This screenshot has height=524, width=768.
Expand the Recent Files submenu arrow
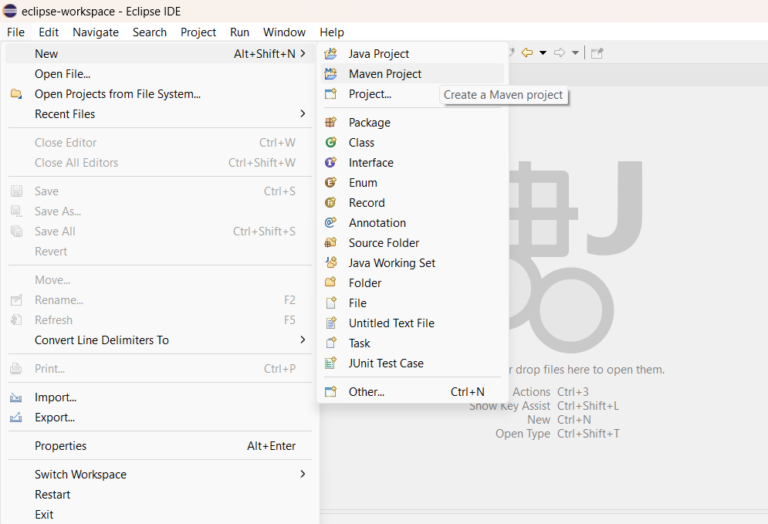click(303, 114)
